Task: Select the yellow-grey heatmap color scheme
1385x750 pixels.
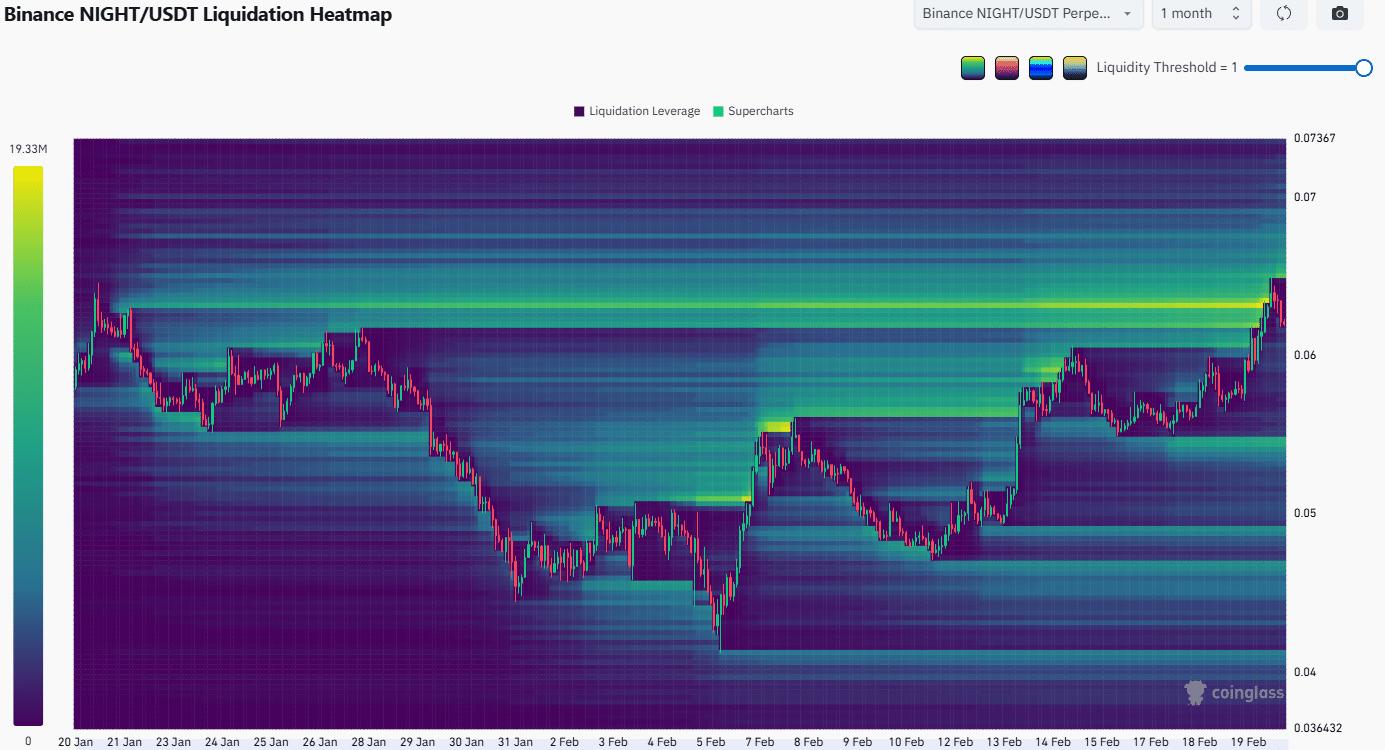Action: (1074, 67)
